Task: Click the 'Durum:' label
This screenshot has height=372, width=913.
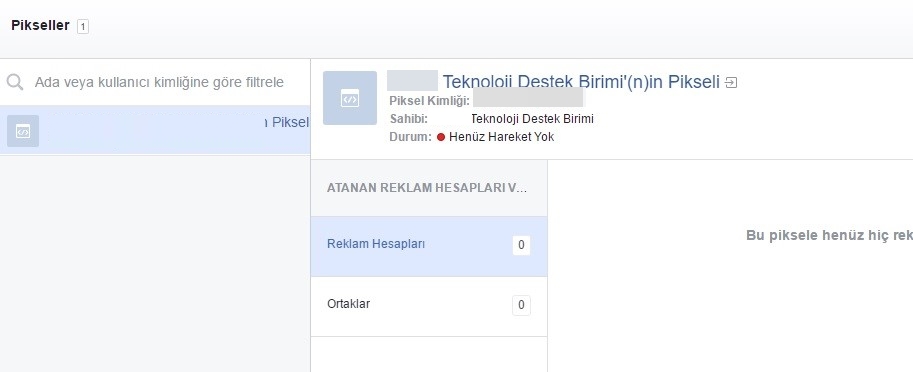Action: tap(411, 137)
